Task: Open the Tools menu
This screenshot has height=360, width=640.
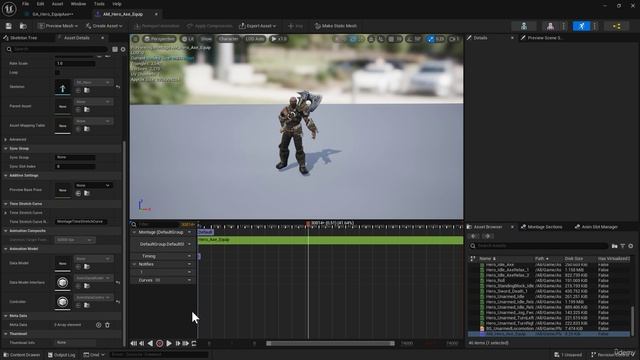Action: click(x=99, y=4)
